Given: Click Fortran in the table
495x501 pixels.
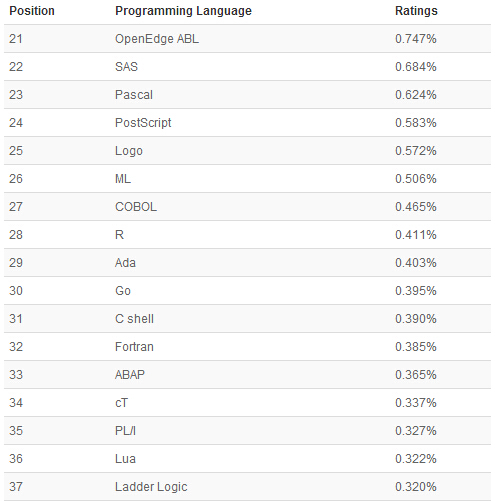Looking at the screenshot, I should coord(134,347).
